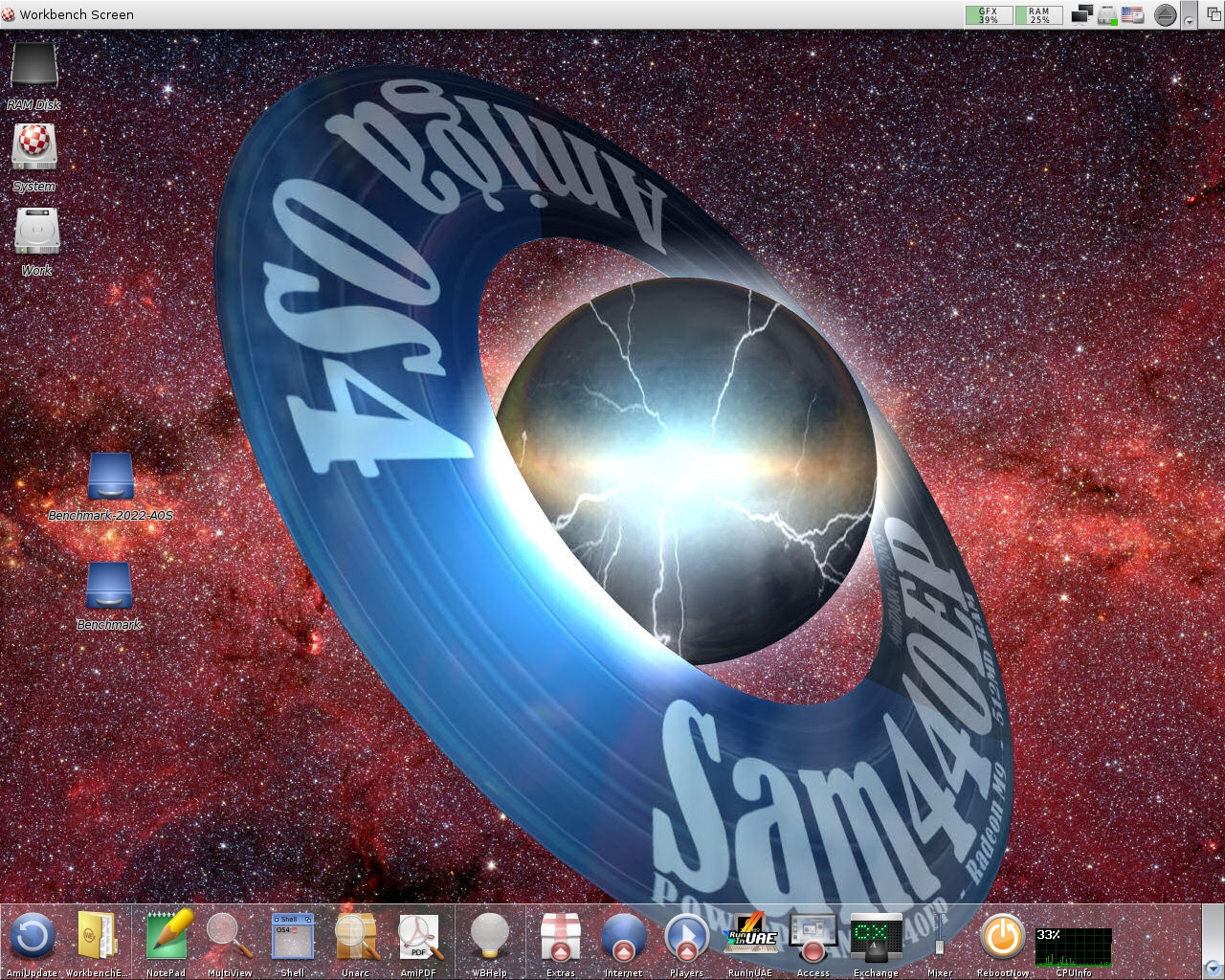The width and height of the screenshot is (1225, 980).
Task: Open the Extras subdock
Action: 561,936
